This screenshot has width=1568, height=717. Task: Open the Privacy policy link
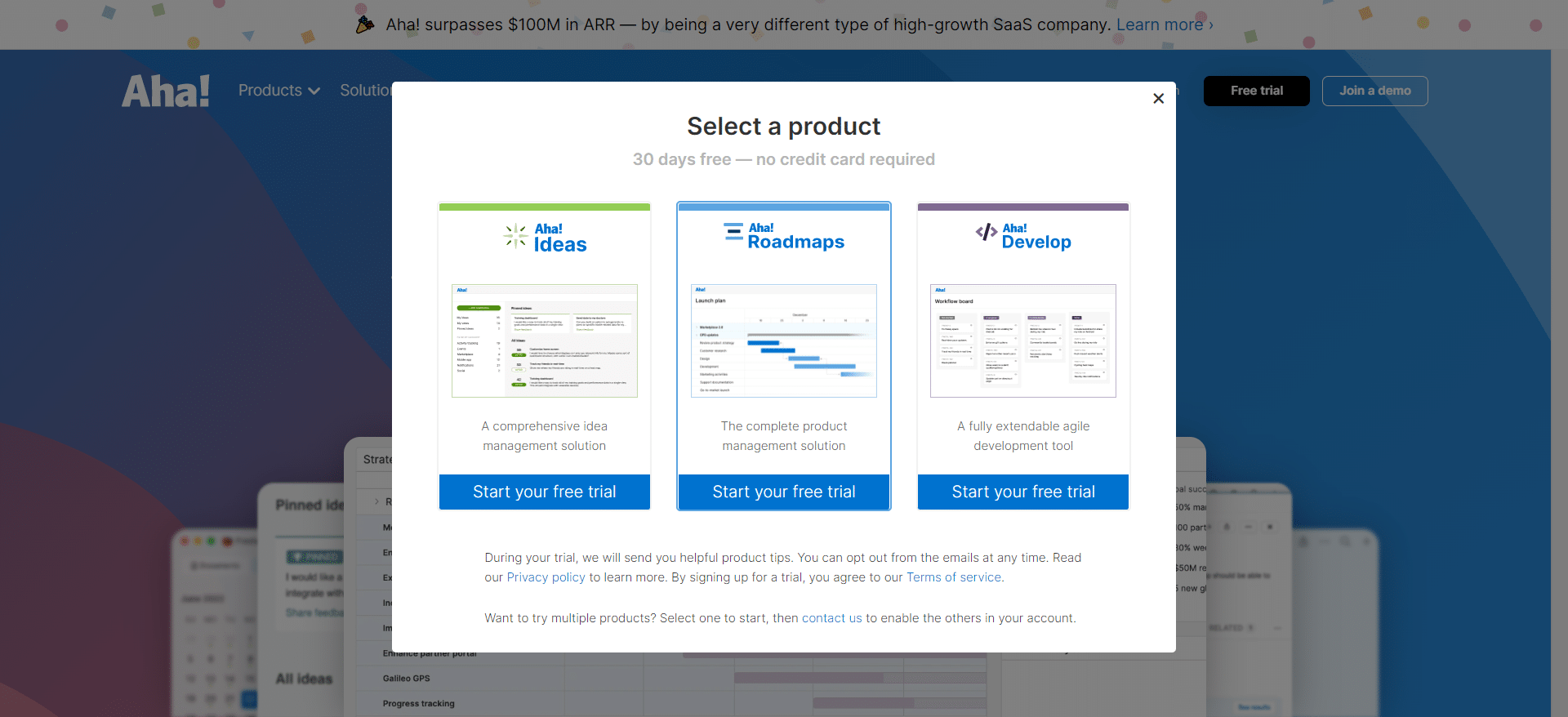click(546, 577)
